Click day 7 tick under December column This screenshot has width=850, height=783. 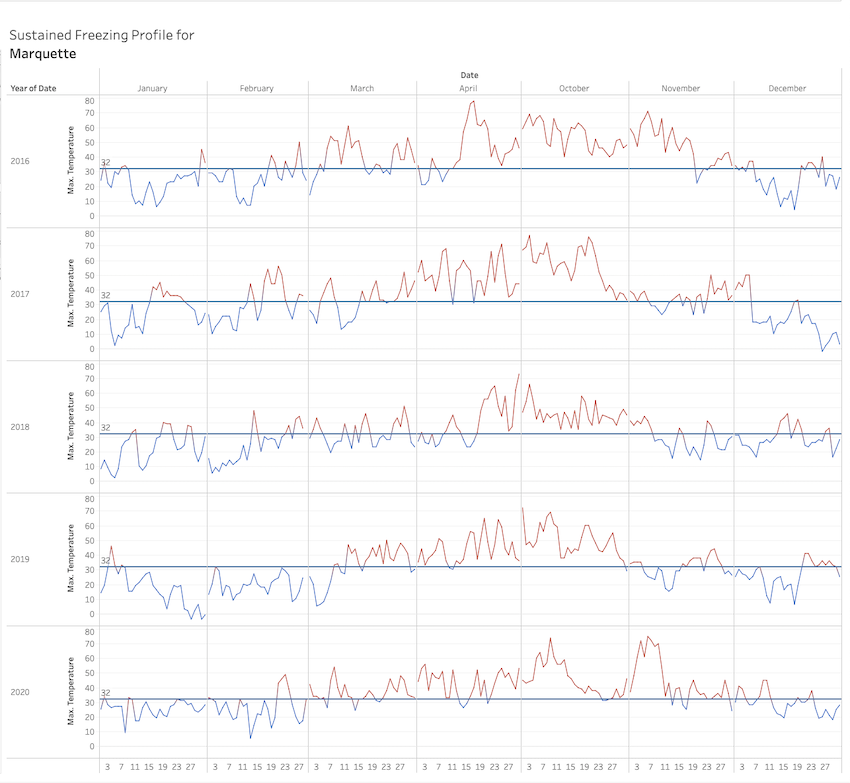pyautogui.click(x=756, y=767)
